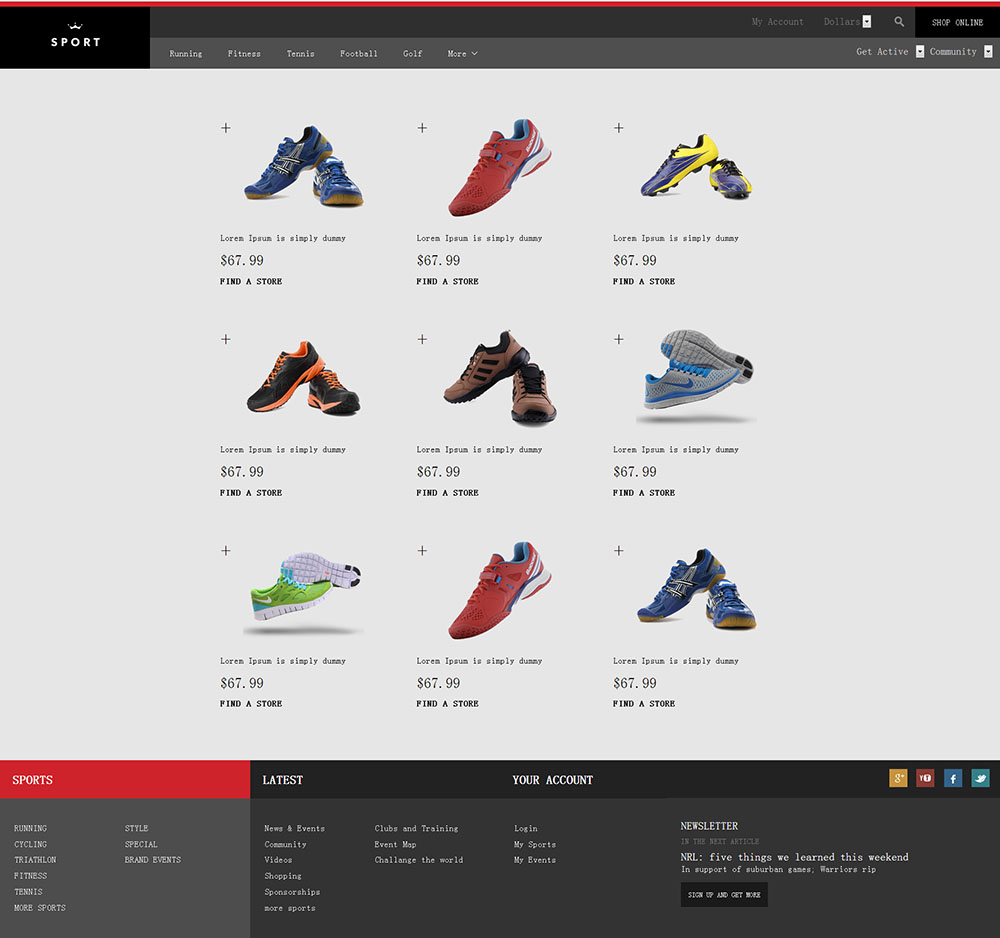This screenshot has width=1000, height=938.
Task: Expand the More navigation menu
Action: coord(462,54)
